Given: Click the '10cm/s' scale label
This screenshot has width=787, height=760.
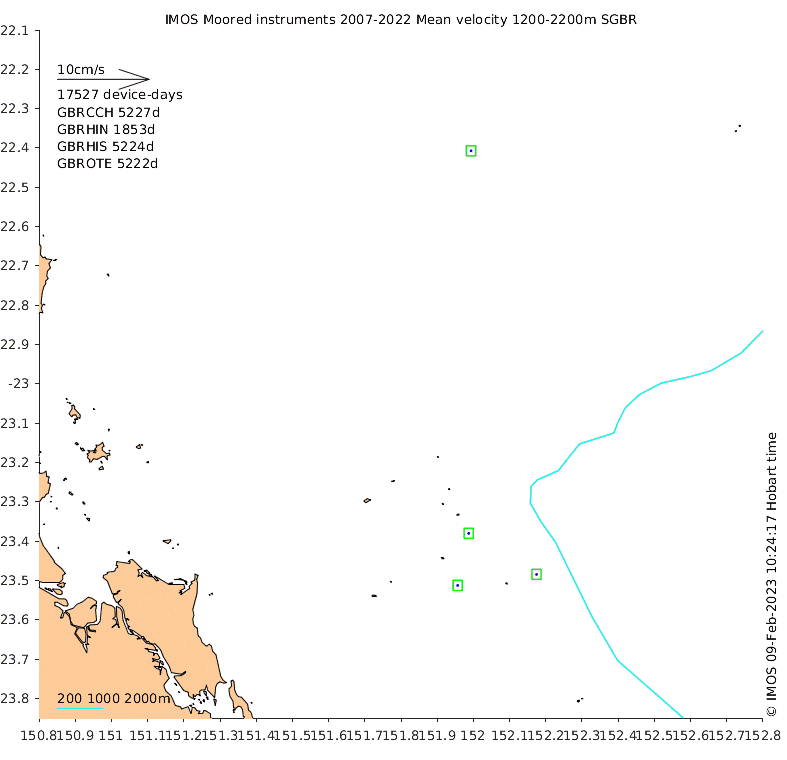Looking at the screenshot, I should coord(81,69).
